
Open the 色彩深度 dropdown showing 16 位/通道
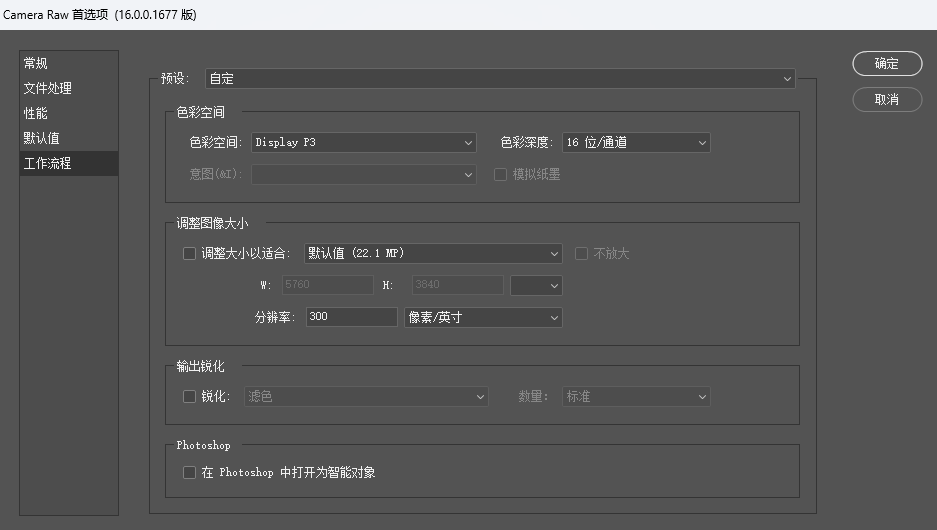coord(636,142)
